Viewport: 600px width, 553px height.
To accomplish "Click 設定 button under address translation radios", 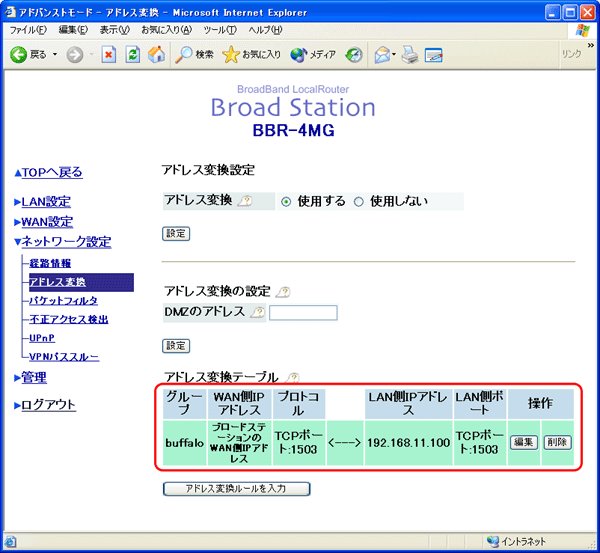I will point(176,233).
